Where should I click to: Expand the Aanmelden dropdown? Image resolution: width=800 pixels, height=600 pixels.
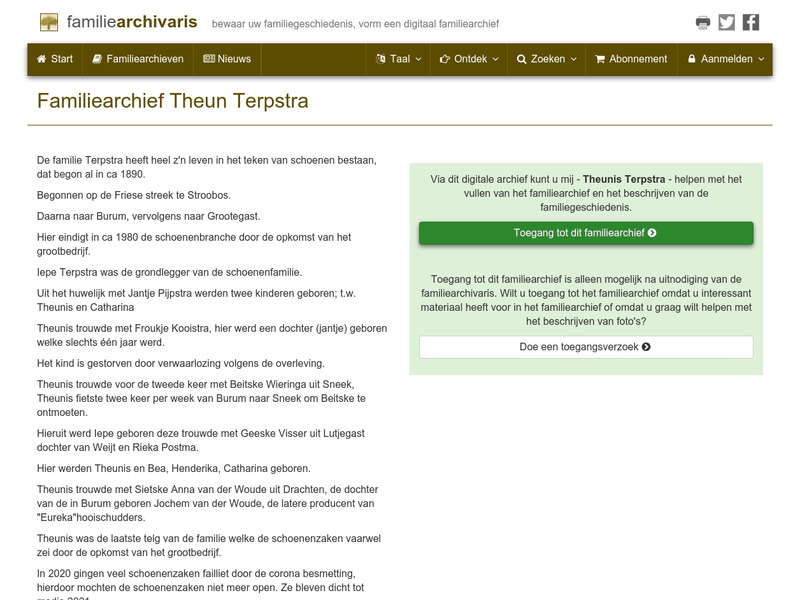pyautogui.click(x=722, y=59)
